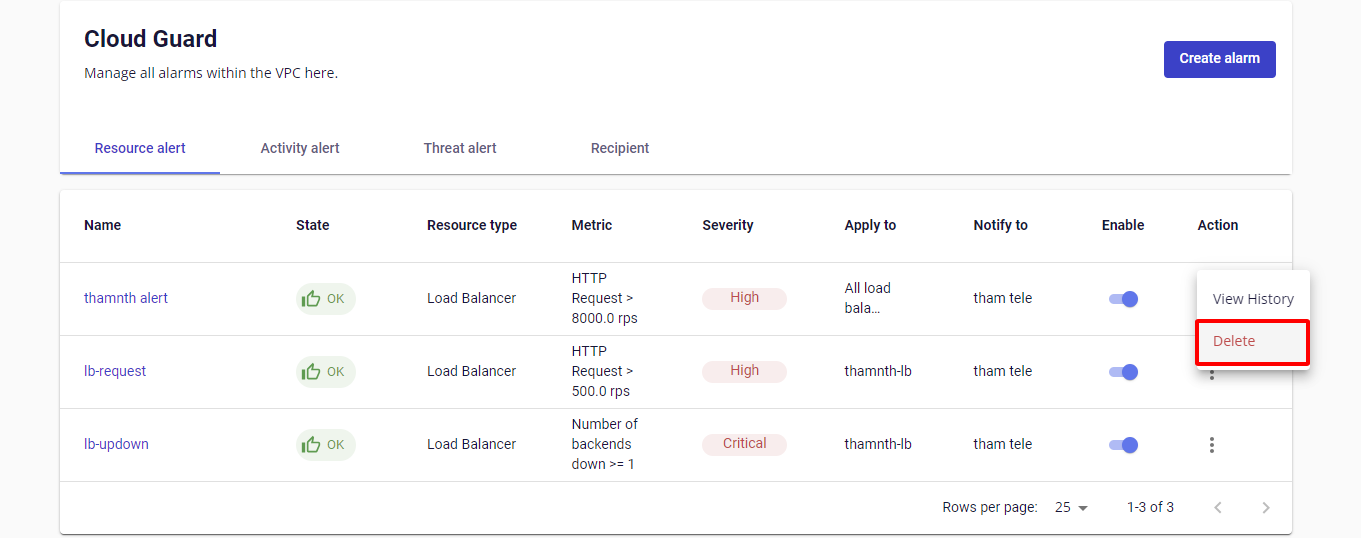Disable the thamnth alert toggle
This screenshot has height=538, width=1361.
pyautogui.click(x=1123, y=299)
